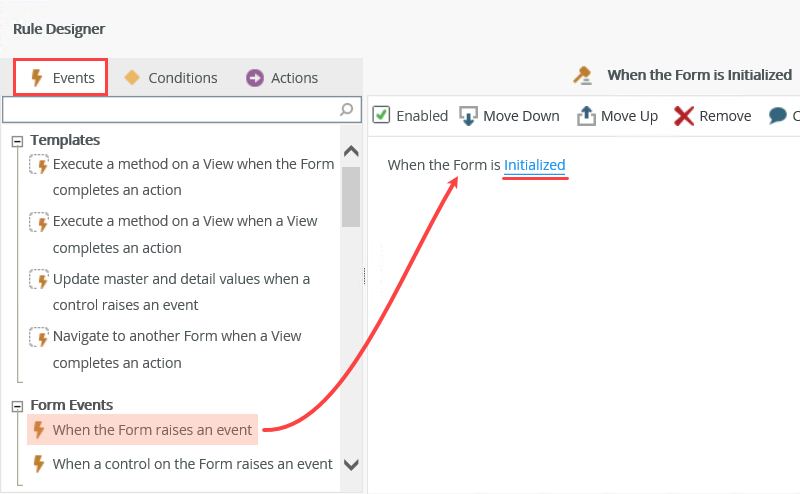Click the Initialized hyperlink
Viewport: 800px width, 494px height.
(x=535, y=165)
